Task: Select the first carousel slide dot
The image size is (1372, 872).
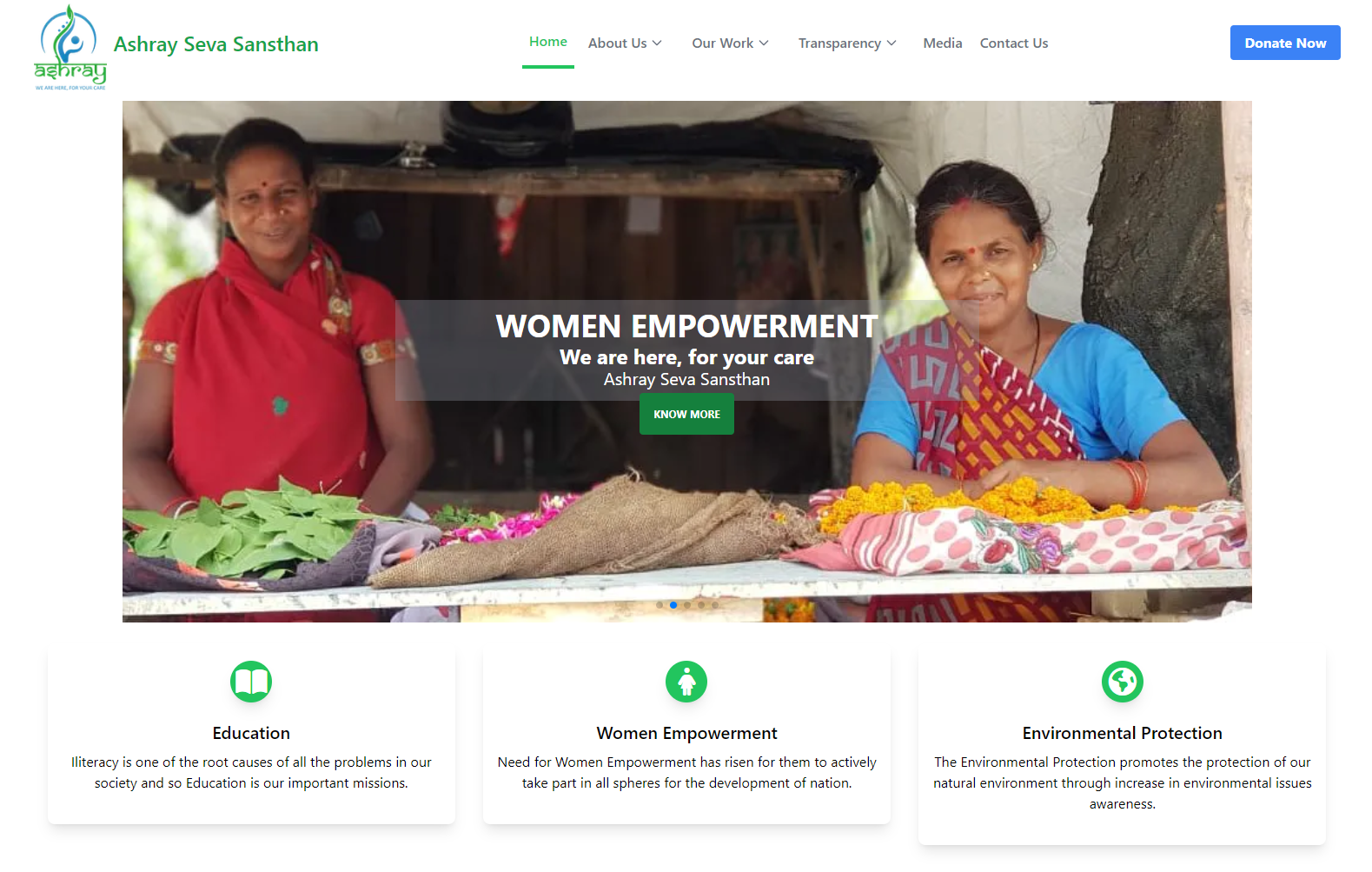Action: [x=659, y=605]
